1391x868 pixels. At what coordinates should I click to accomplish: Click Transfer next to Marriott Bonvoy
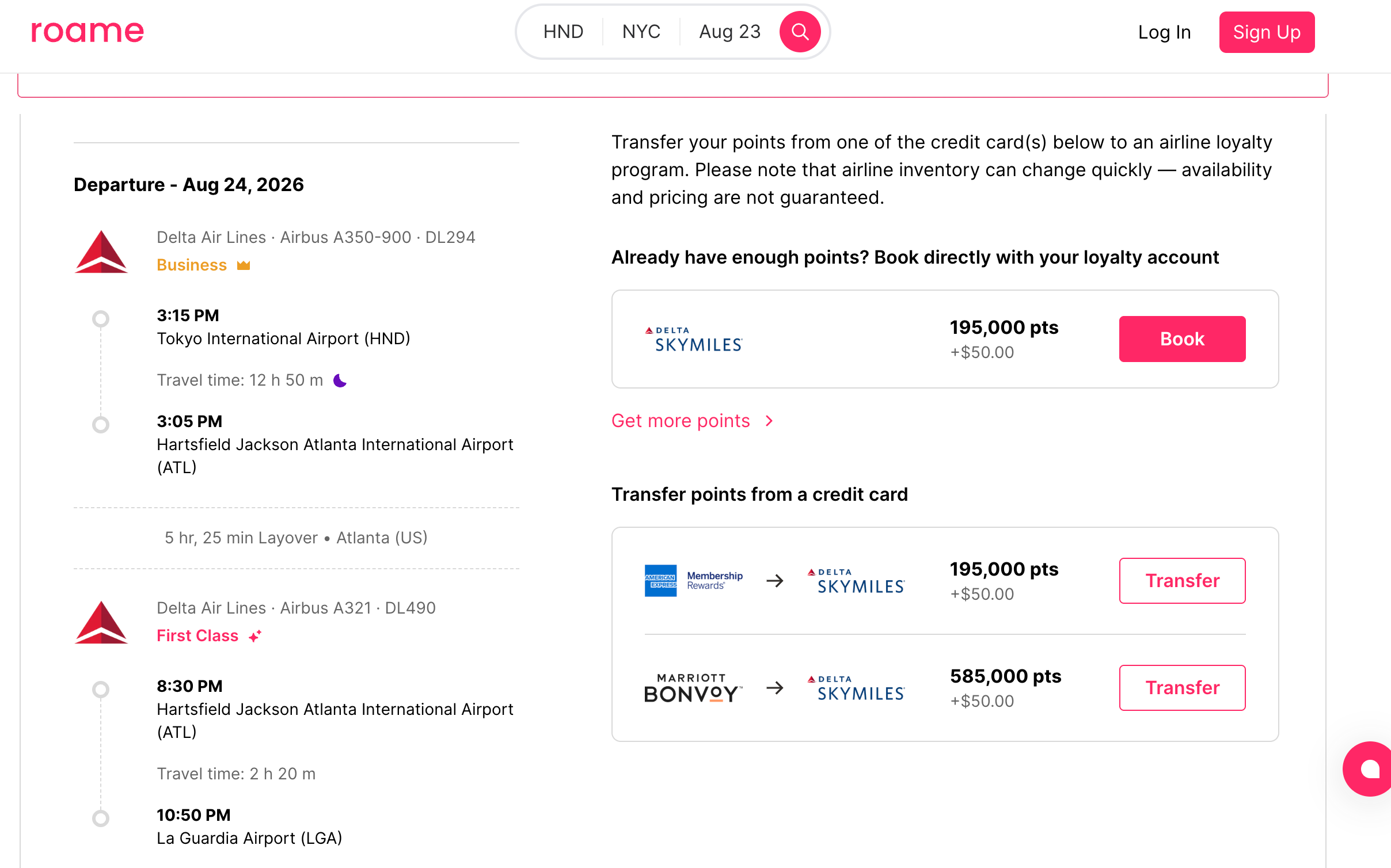tap(1181, 688)
